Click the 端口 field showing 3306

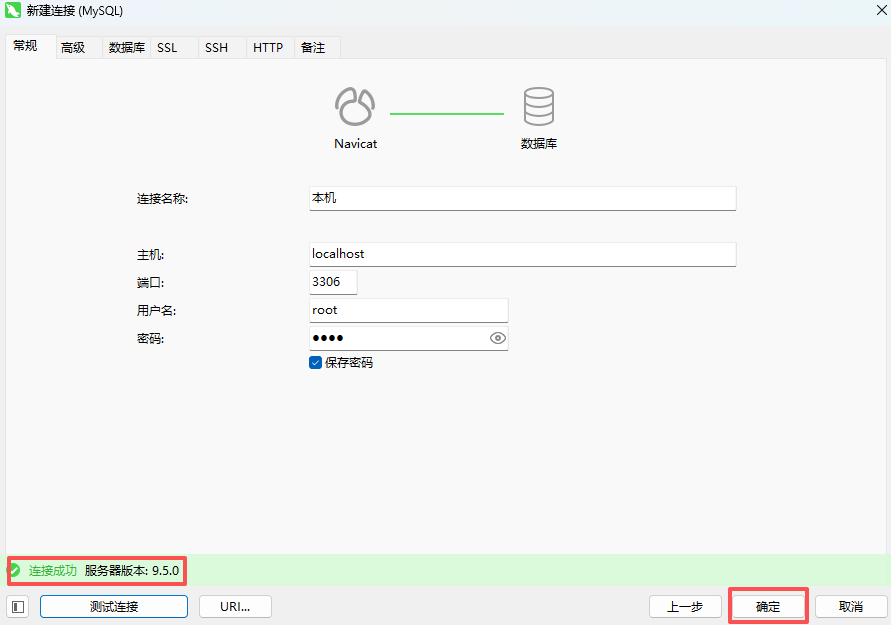click(x=333, y=282)
